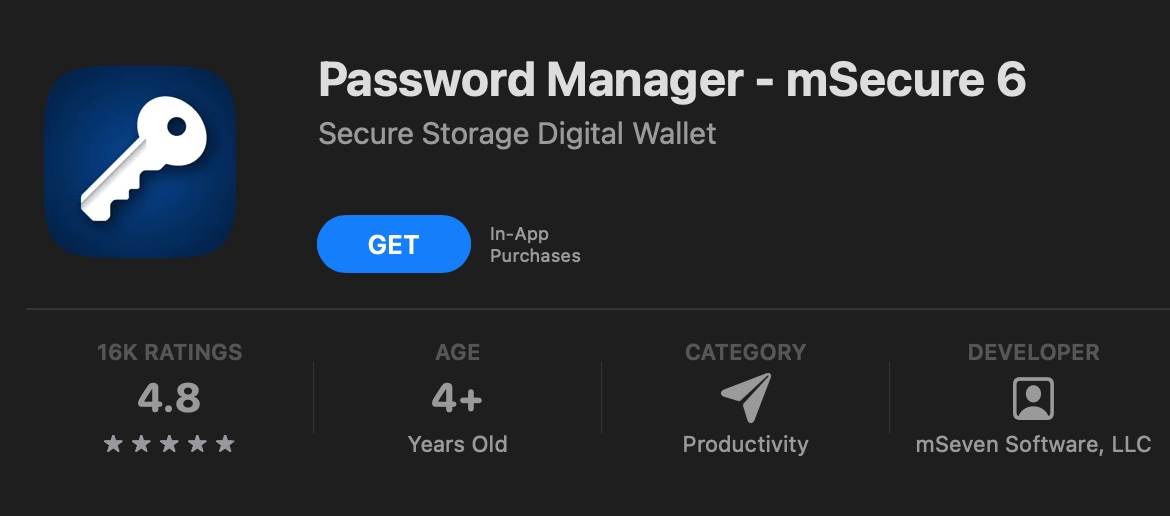Click the Password Manager - mSecure 6 title
This screenshot has height=516, width=1170.
[x=672, y=80]
